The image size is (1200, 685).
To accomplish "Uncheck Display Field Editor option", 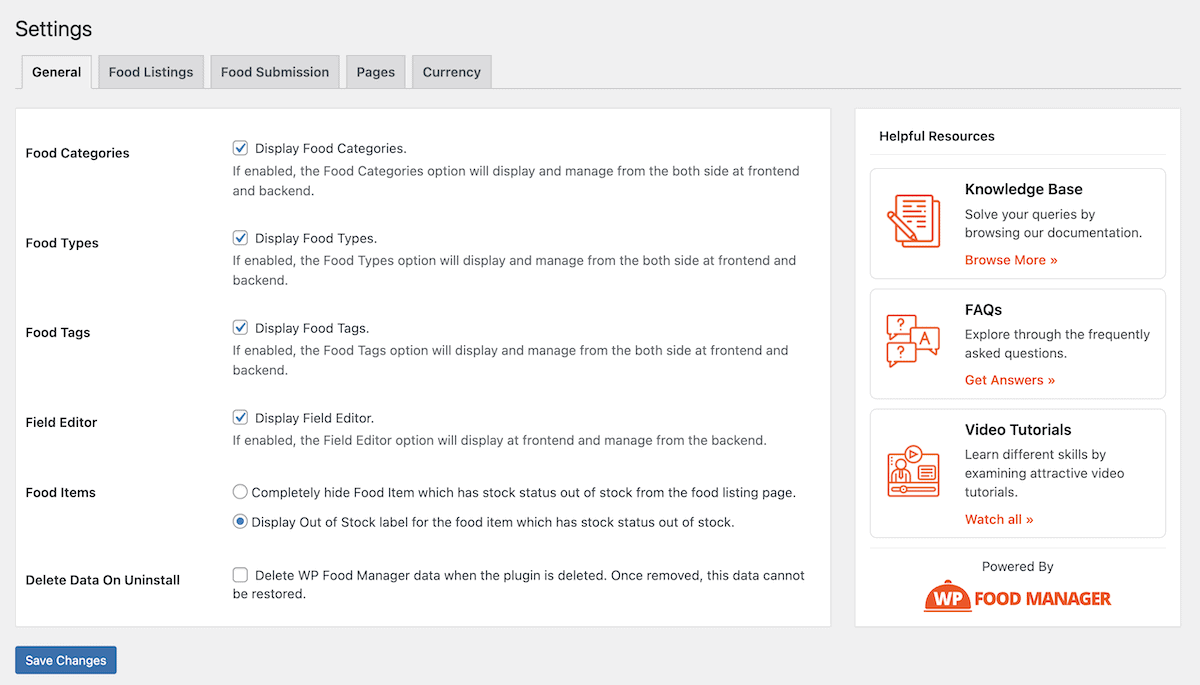I will (x=240, y=417).
